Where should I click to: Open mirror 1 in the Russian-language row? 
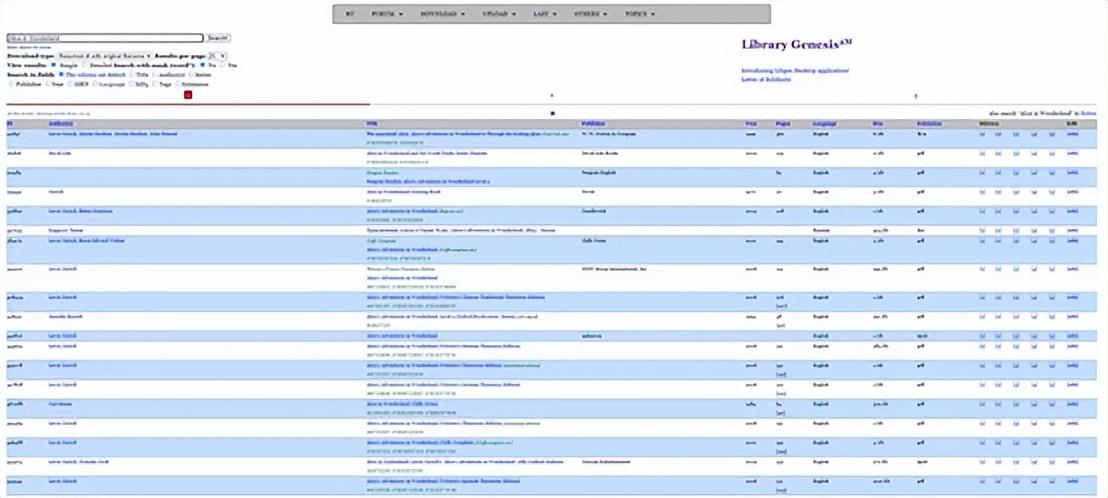pos(982,230)
